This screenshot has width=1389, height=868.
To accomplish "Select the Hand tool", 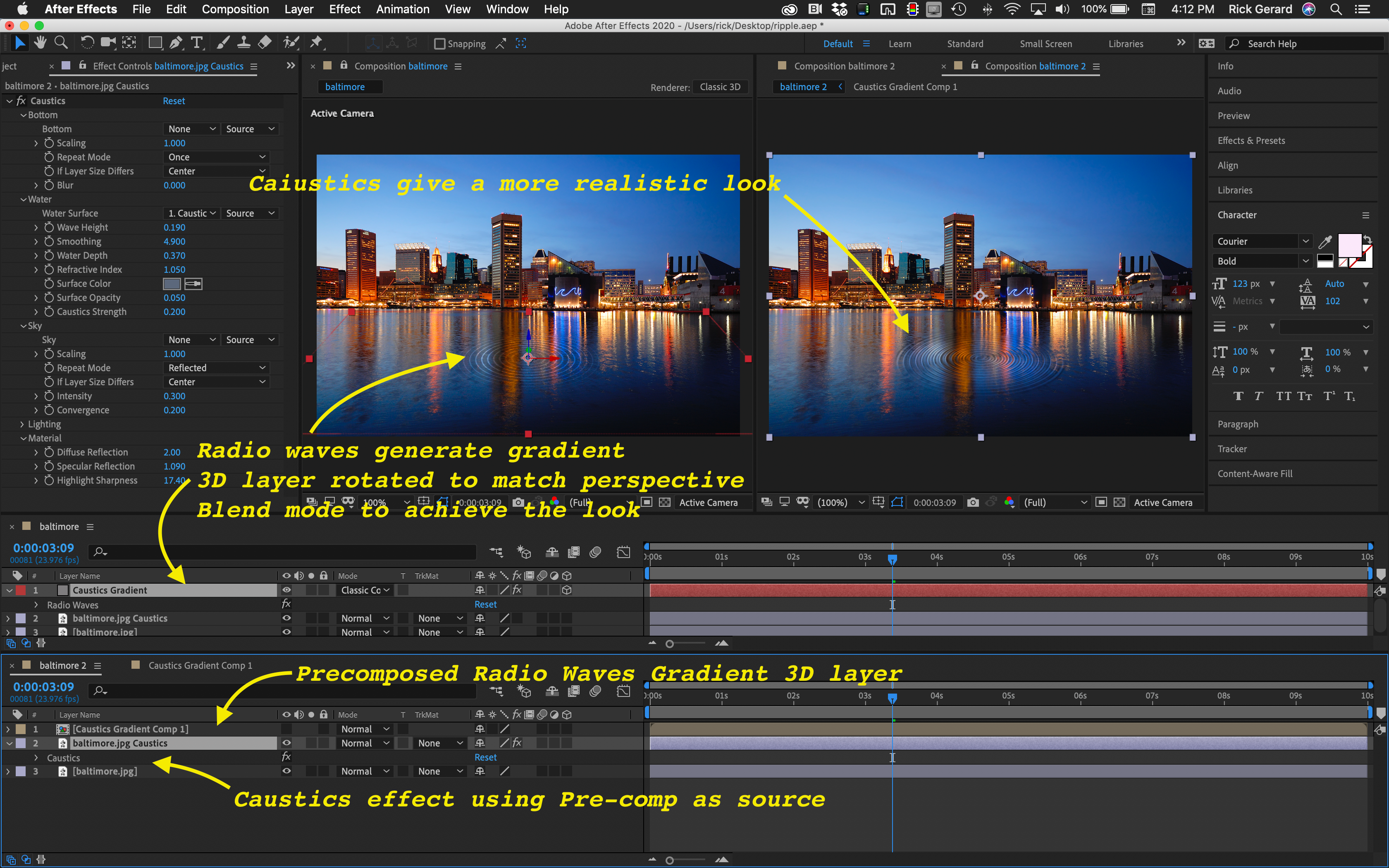I will (x=40, y=43).
